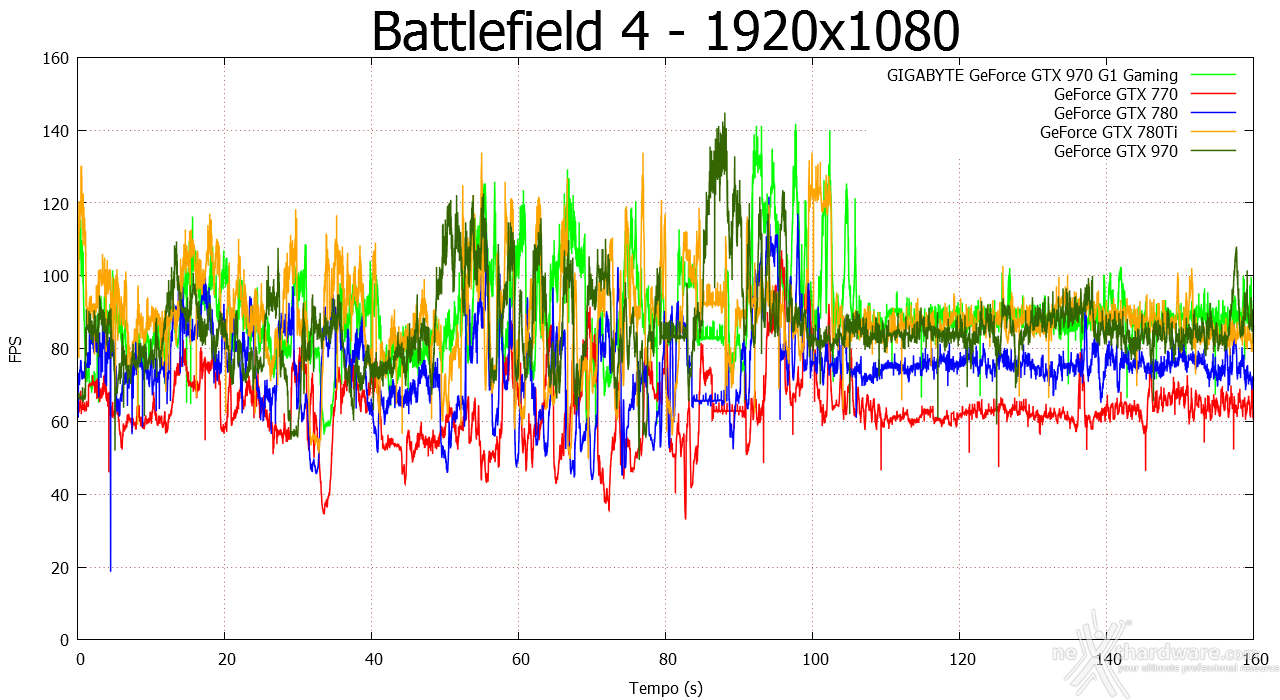Image resolution: width=1280 pixels, height=700 pixels.
Task: Select the GeForce GTX 780Ti legend label
Action: (1109, 132)
